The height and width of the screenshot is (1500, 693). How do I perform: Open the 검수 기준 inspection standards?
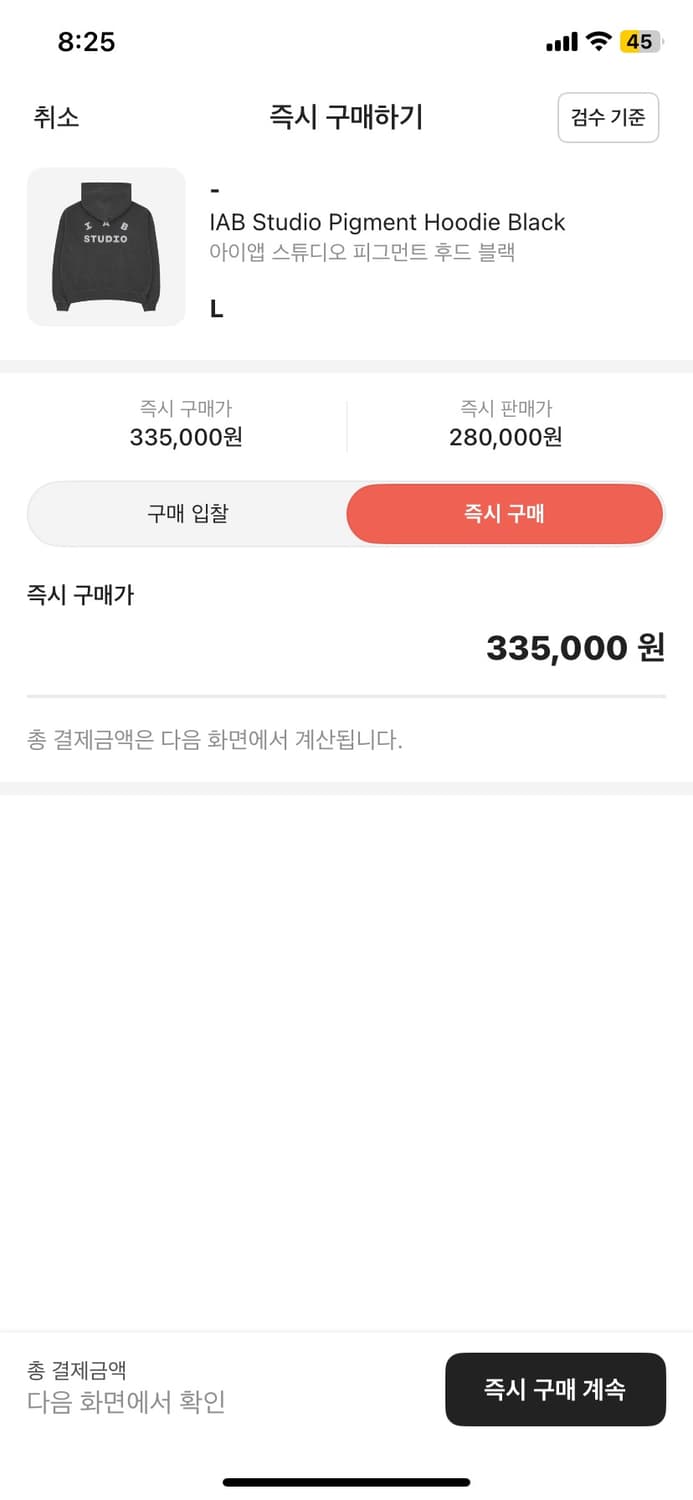pos(608,117)
